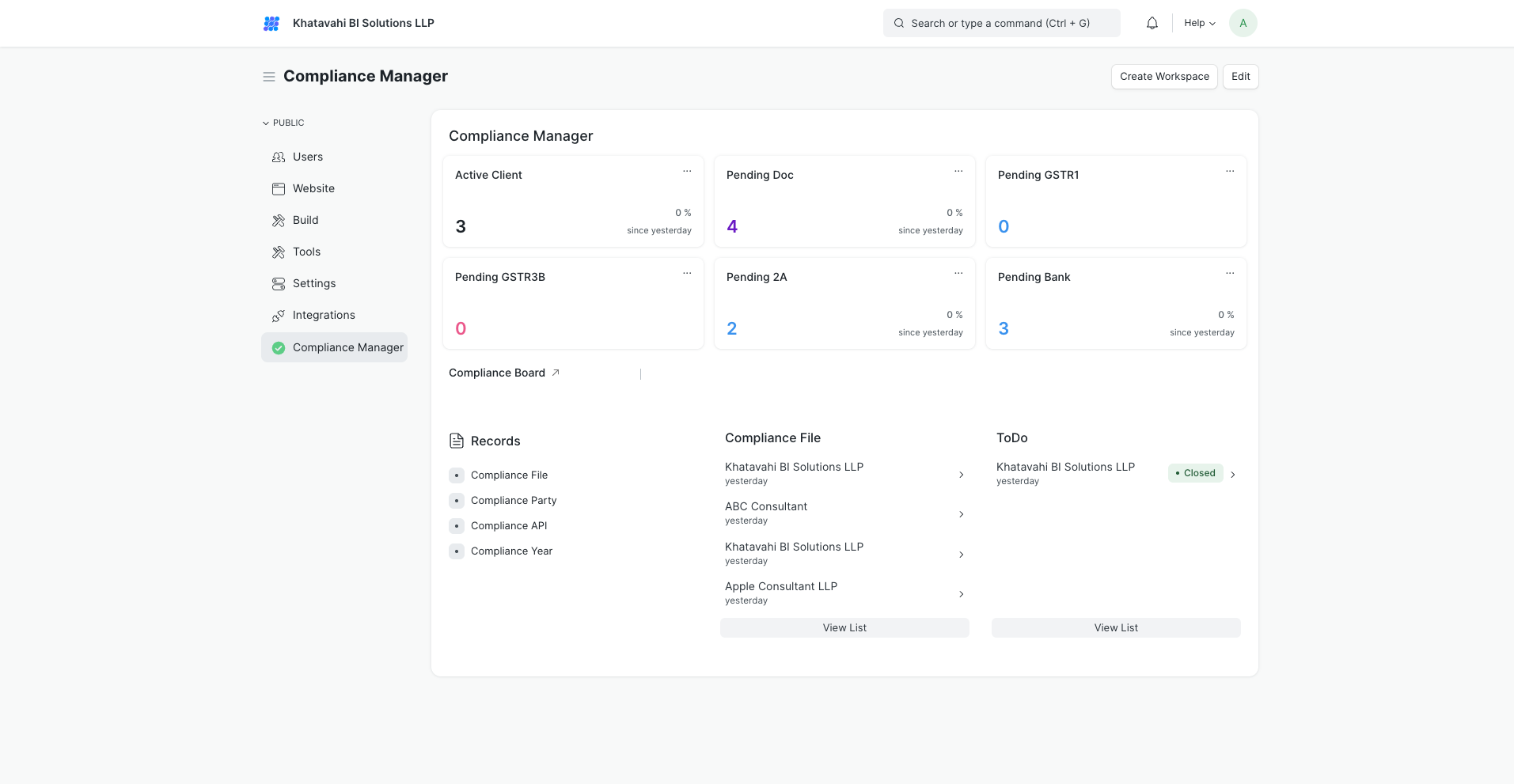Click View List under ToDo
The width and height of the screenshot is (1514, 784).
click(1116, 628)
